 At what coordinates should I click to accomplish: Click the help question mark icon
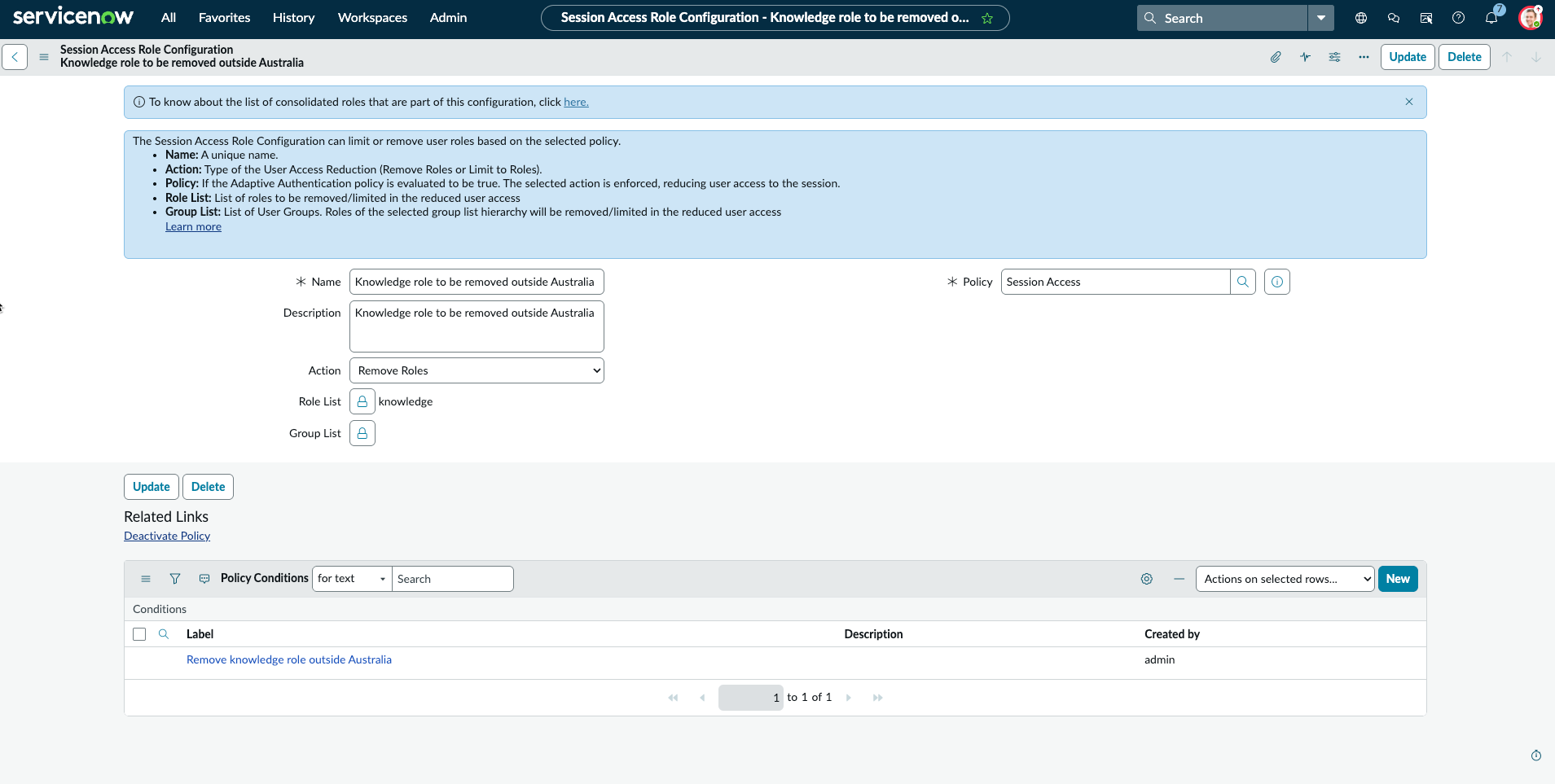pos(1459,18)
